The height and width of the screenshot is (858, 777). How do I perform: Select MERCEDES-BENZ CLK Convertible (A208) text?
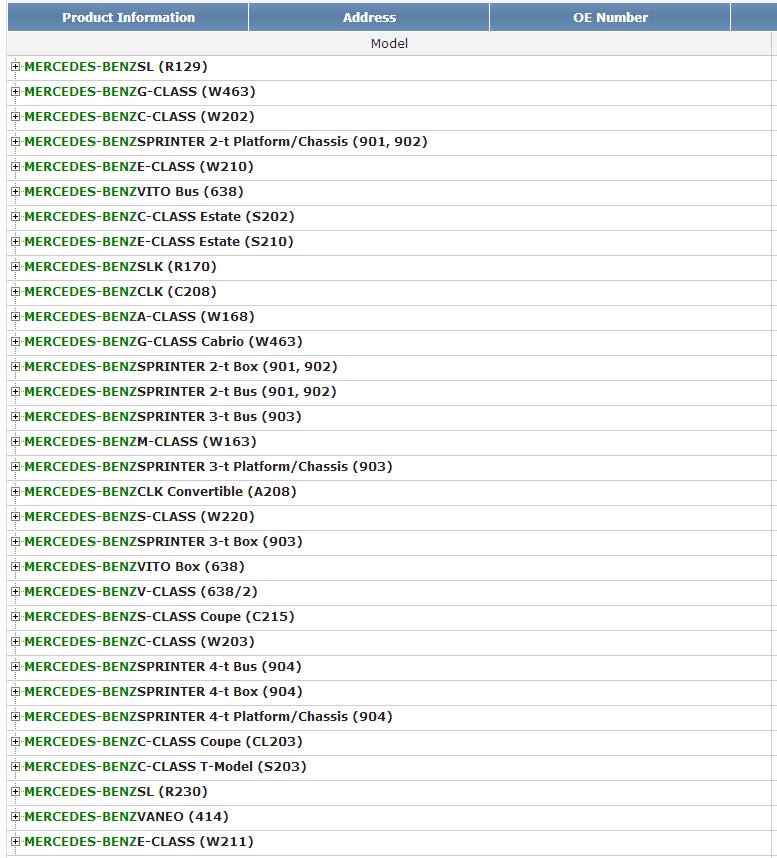(x=160, y=491)
